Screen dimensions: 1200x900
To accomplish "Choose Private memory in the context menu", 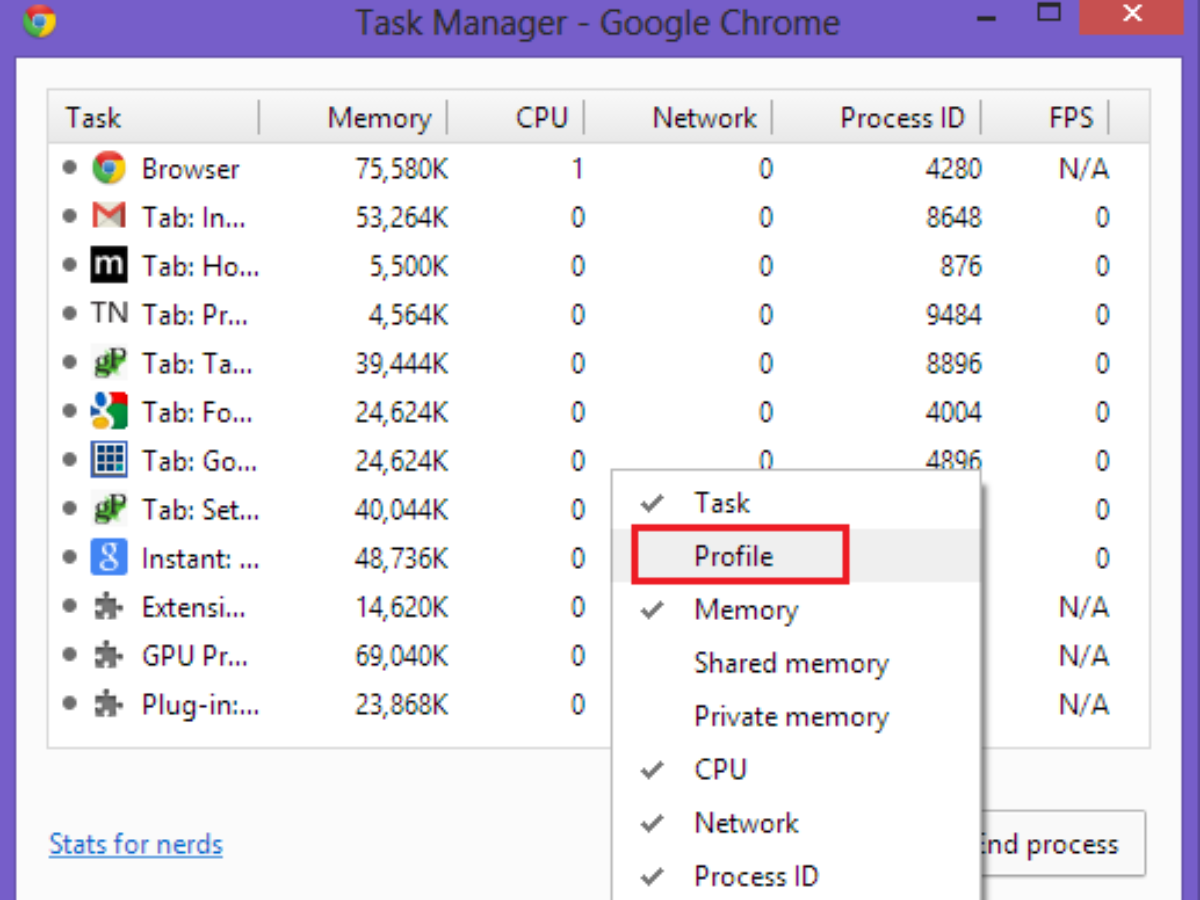I will point(796,716).
